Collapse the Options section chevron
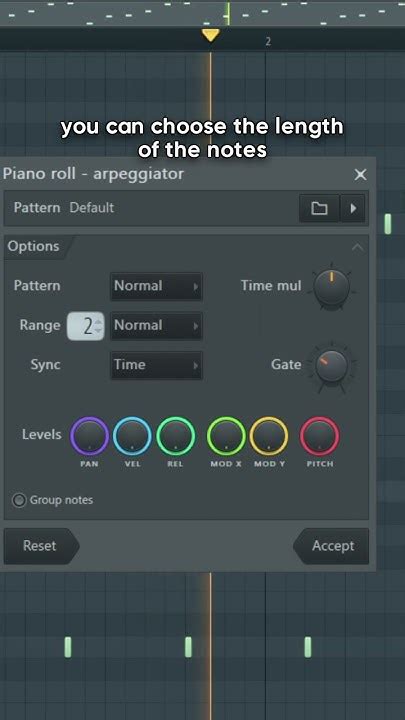The width and height of the screenshot is (405, 720). coord(357,248)
